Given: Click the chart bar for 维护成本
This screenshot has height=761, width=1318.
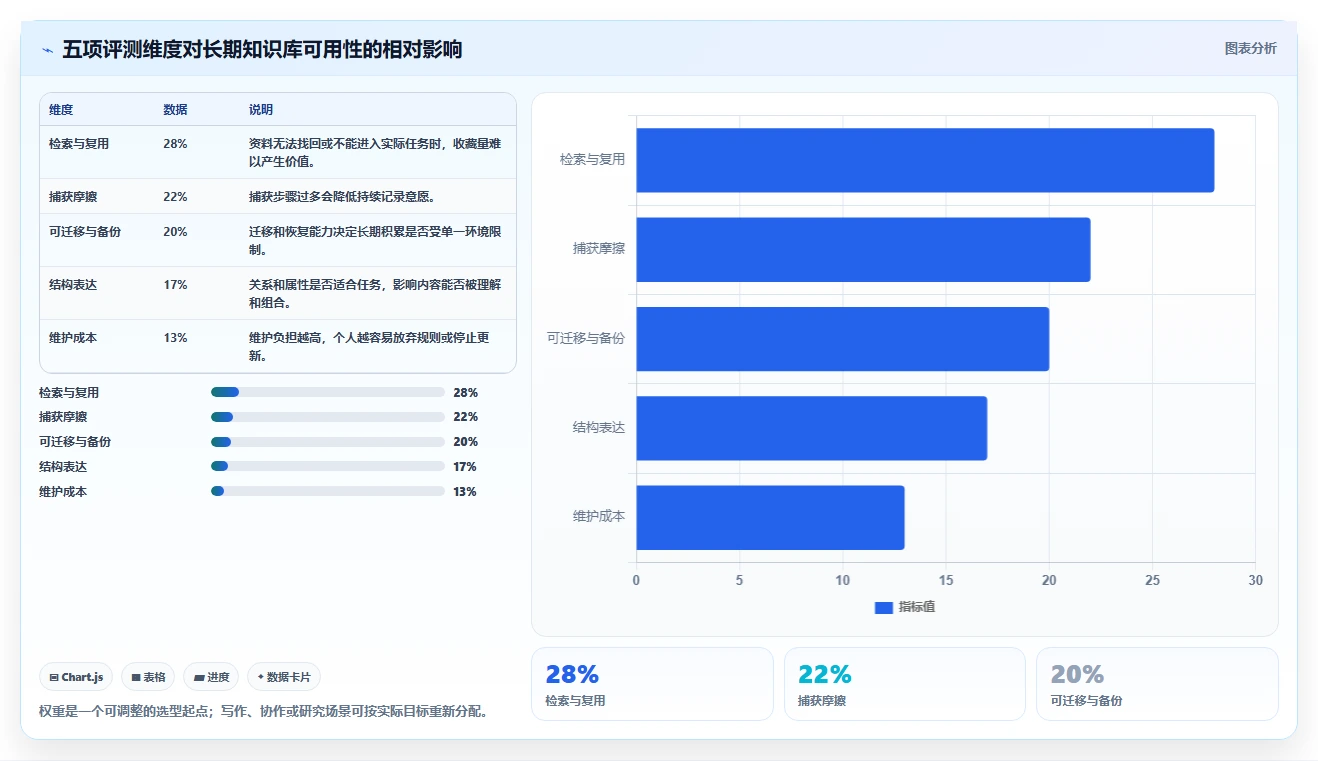Looking at the screenshot, I should [x=770, y=518].
